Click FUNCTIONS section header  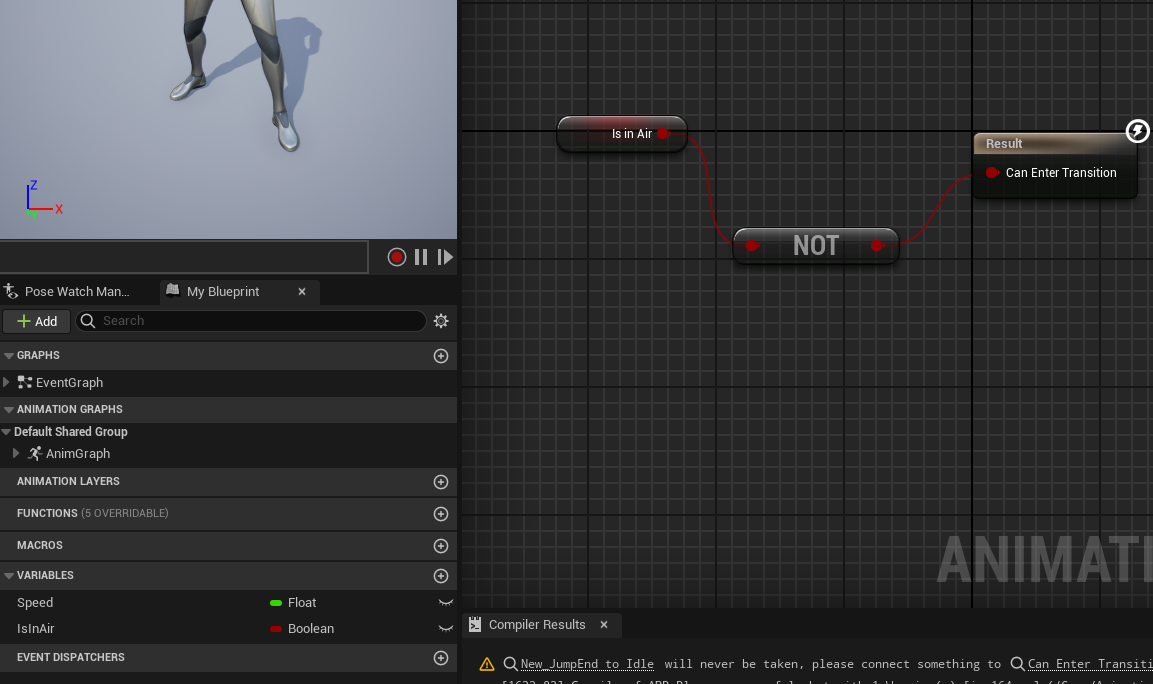tap(228, 513)
